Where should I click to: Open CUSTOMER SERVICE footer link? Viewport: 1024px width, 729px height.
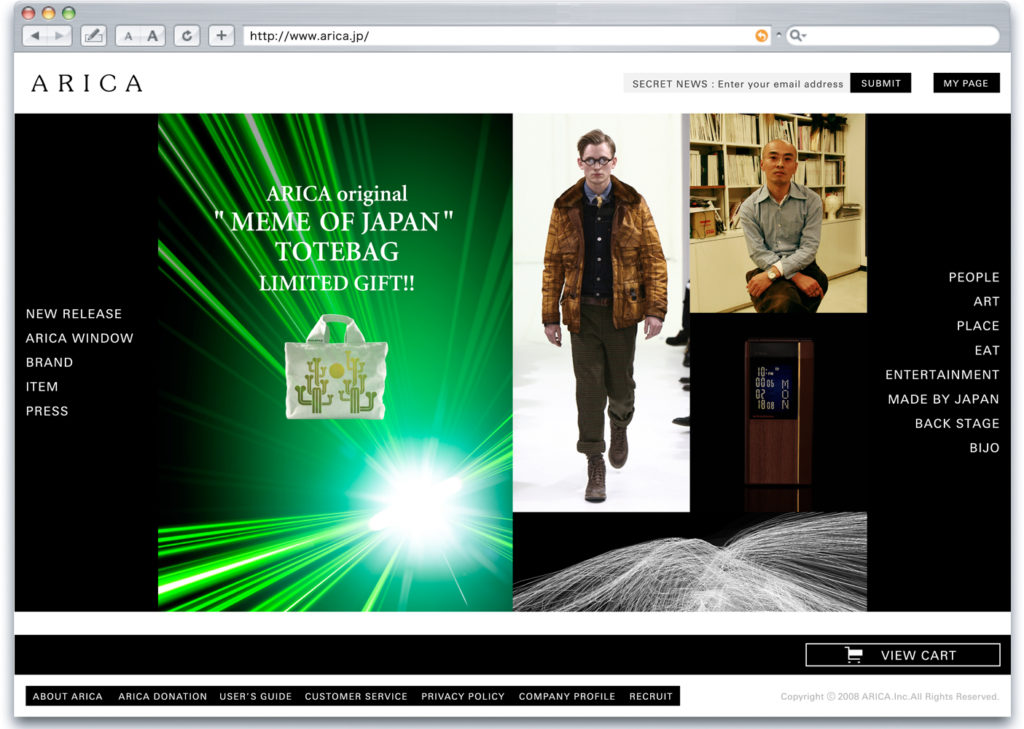pos(356,696)
